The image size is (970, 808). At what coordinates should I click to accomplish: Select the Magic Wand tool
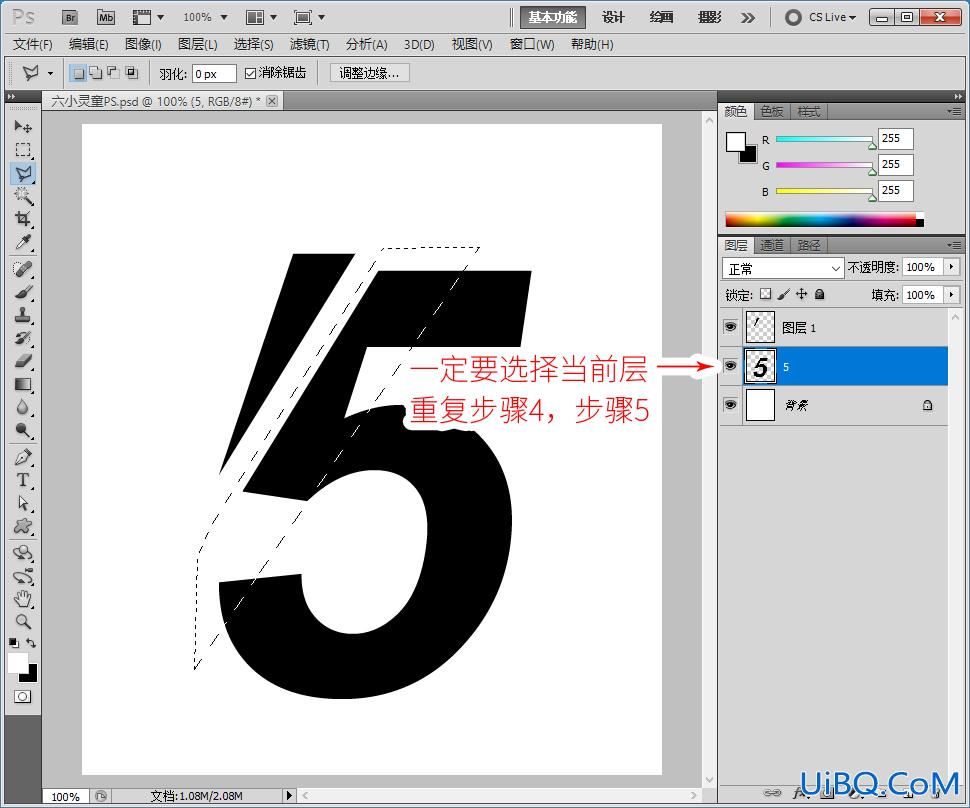point(23,197)
